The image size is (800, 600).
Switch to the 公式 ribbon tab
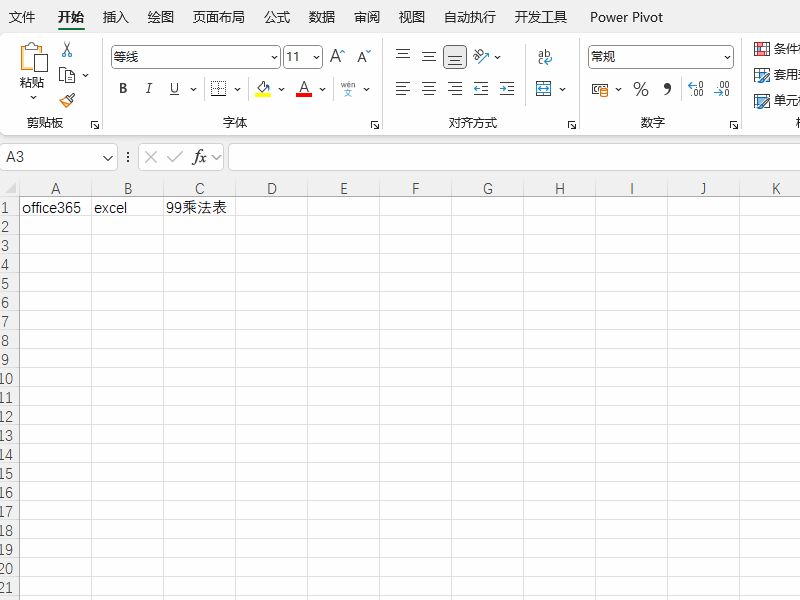point(277,17)
